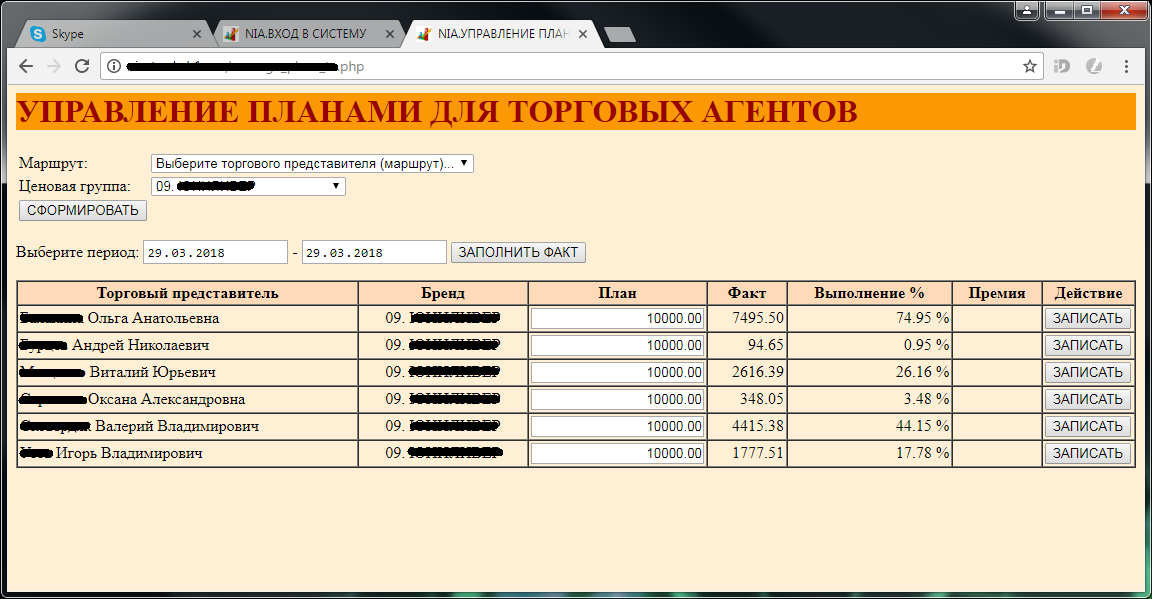Open the iD extension icon in the toolbar
Screen dimensions: 1152x599
pos(1062,66)
